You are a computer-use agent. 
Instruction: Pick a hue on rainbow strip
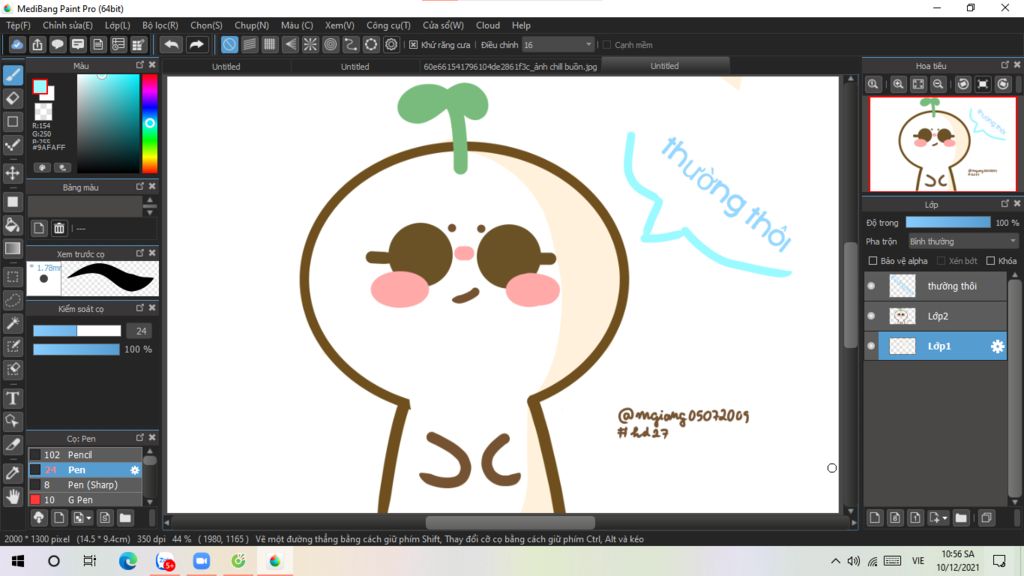(150, 123)
